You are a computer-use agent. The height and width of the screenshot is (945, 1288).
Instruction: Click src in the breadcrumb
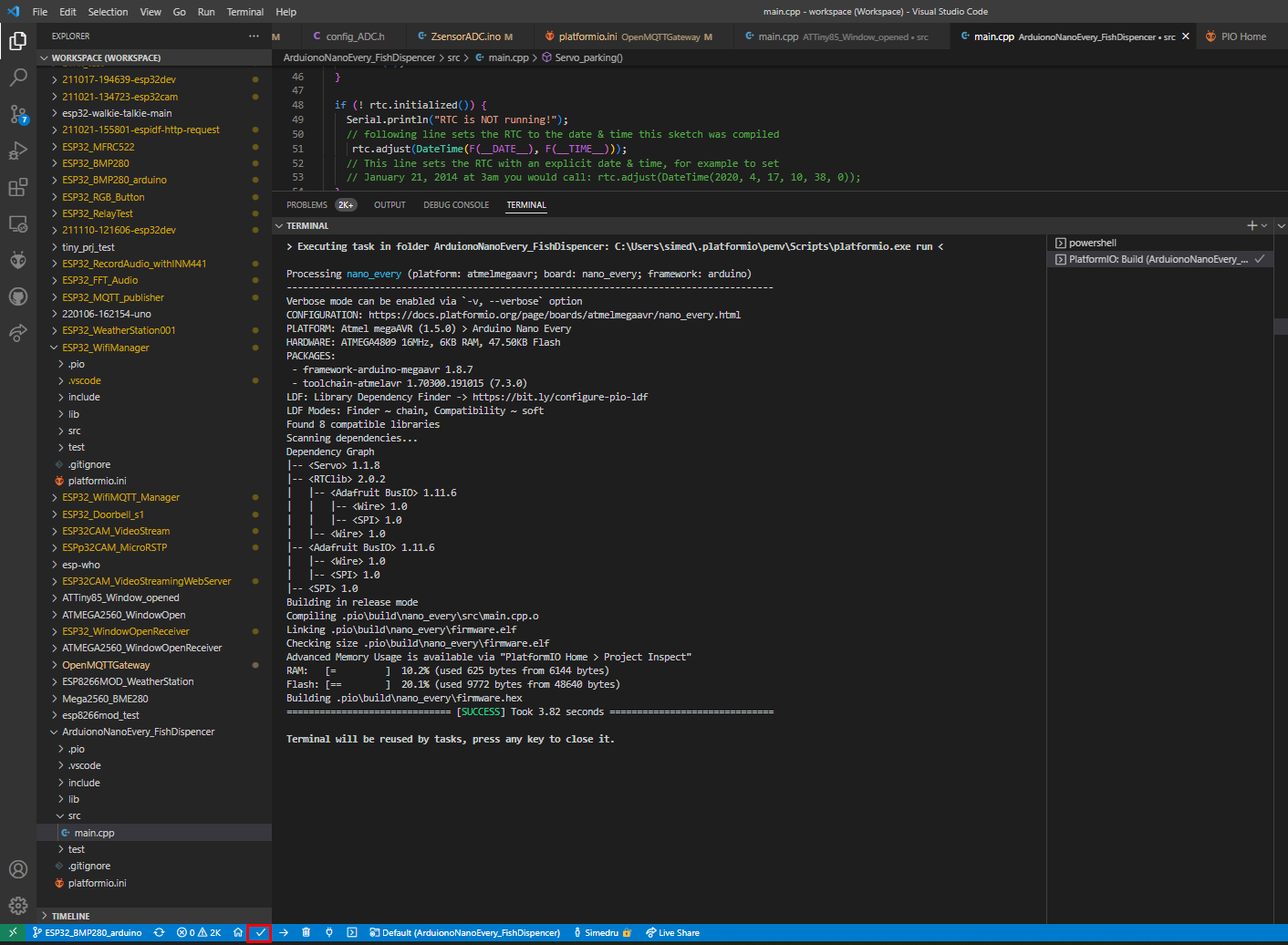click(453, 57)
